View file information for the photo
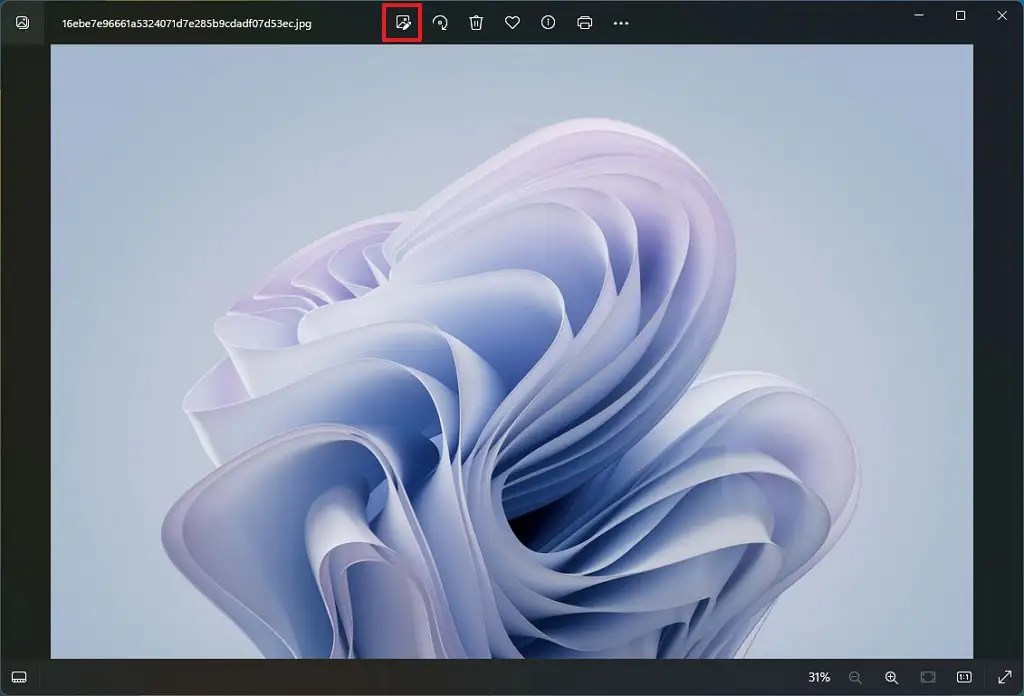This screenshot has height=696, width=1024. pyautogui.click(x=547, y=22)
